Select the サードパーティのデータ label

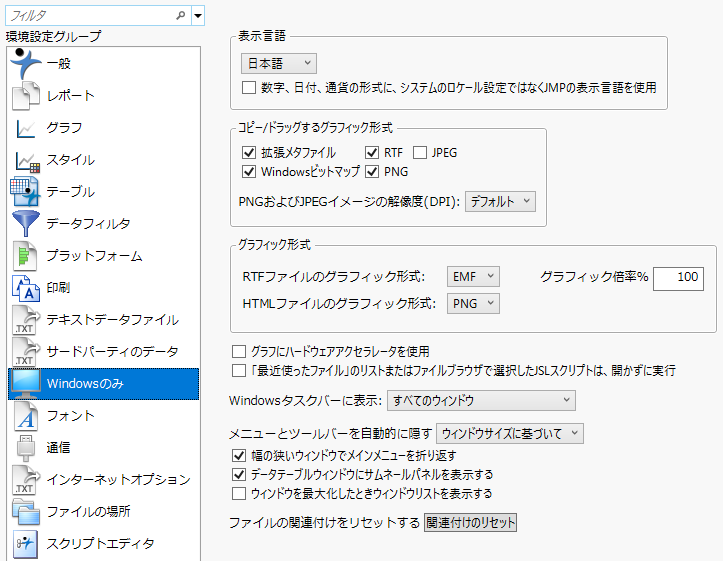coord(113,351)
